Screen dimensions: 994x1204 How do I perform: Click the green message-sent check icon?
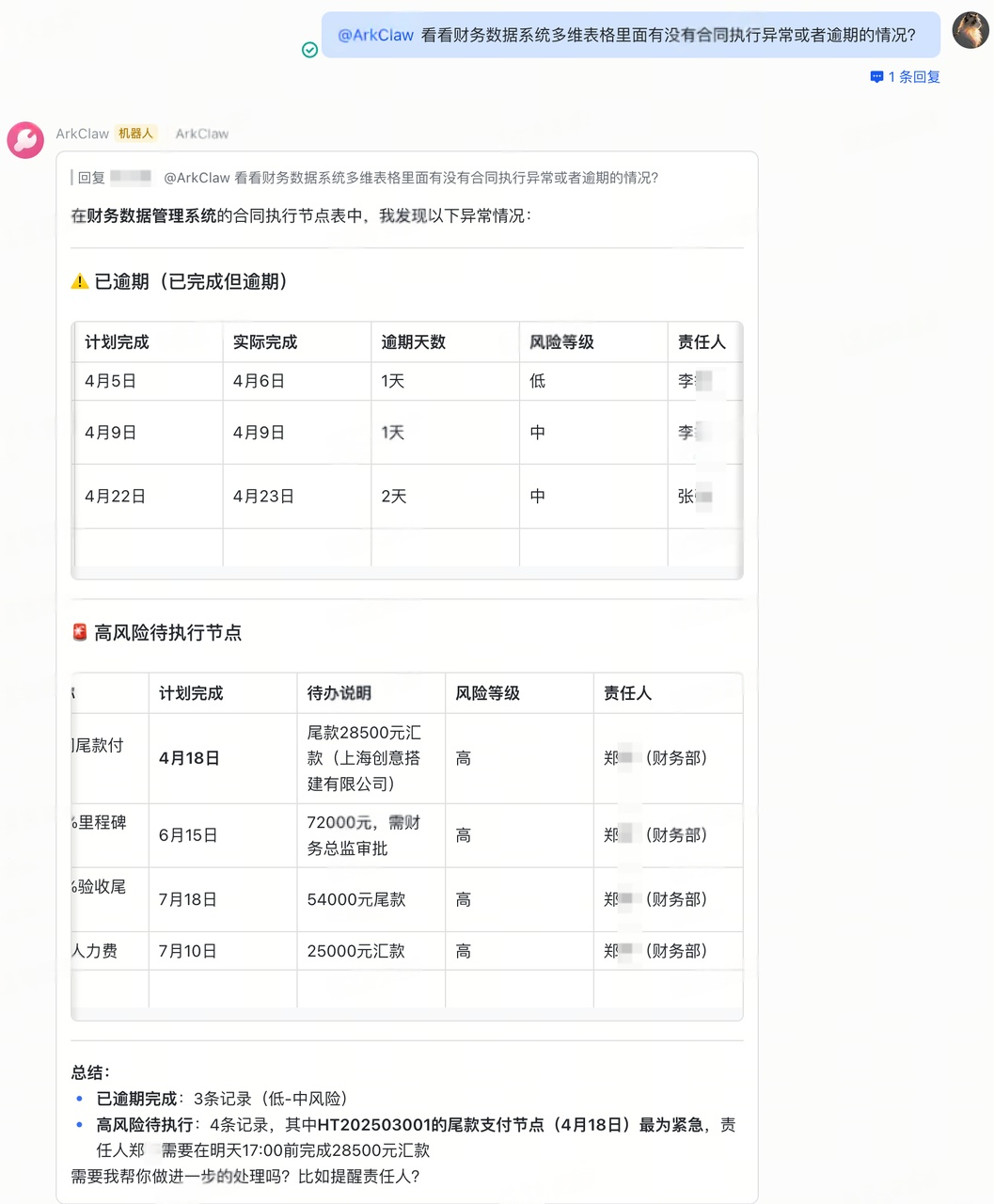[309, 50]
